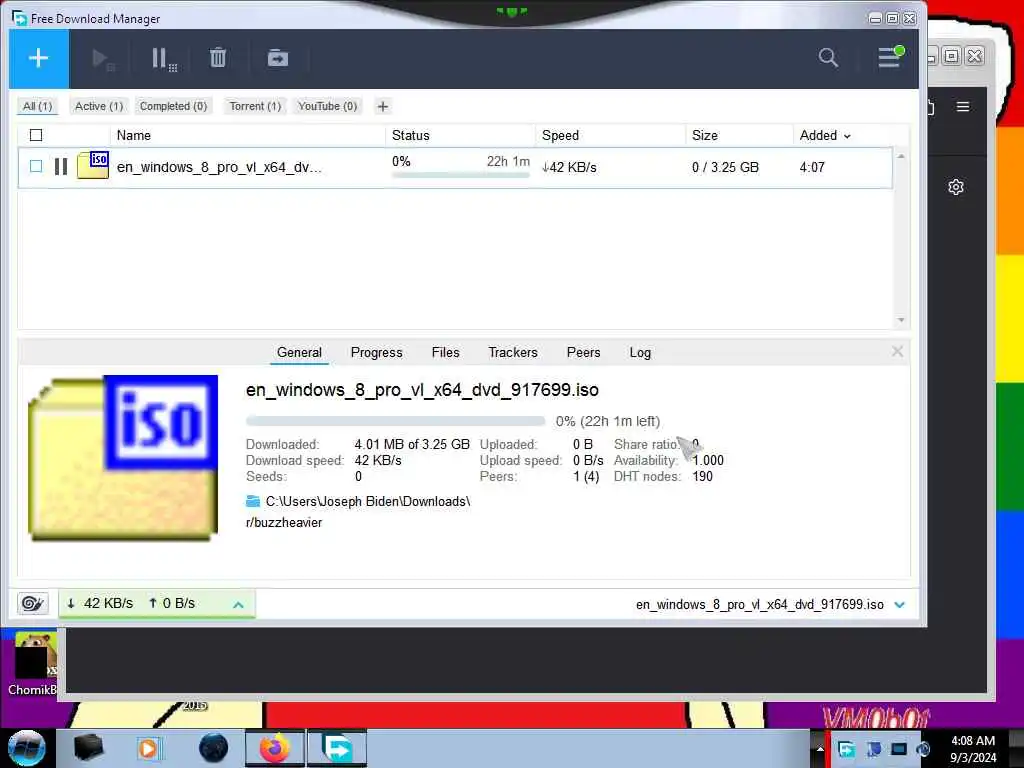Image resolution: width=1024 pixels, height=768 pixels.
Task: Check the select-all downloads checkbox
Action: (x=36, y=135)
